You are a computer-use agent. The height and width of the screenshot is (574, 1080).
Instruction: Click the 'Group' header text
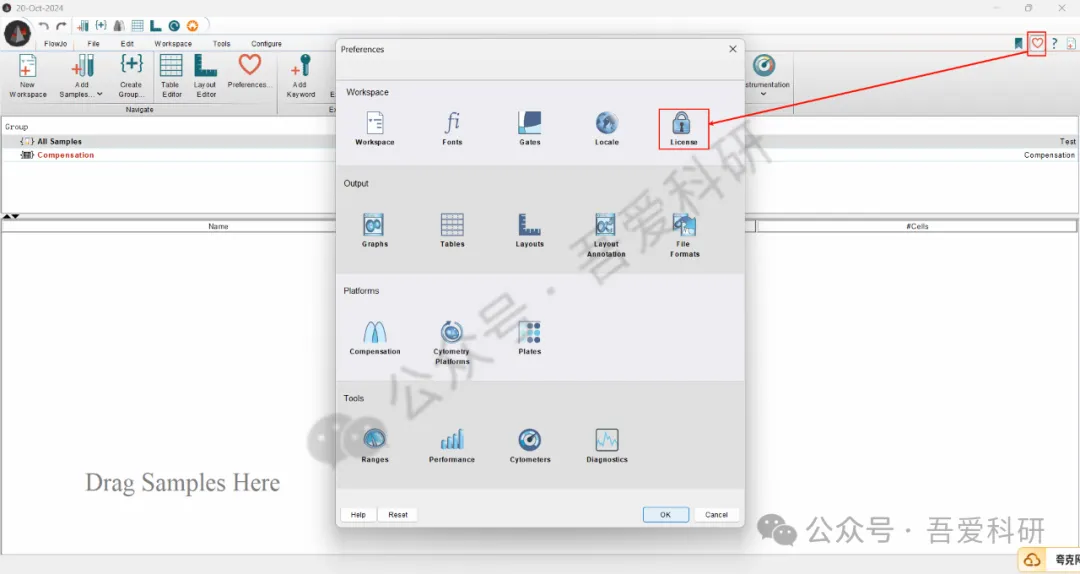tap(17, 127)
